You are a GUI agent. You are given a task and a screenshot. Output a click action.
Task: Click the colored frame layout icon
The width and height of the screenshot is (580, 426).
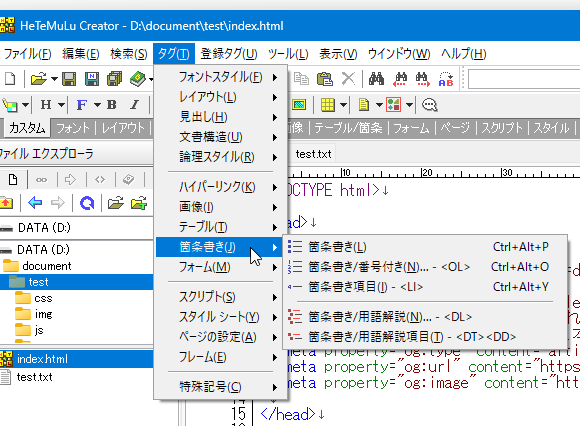(394, 105)
